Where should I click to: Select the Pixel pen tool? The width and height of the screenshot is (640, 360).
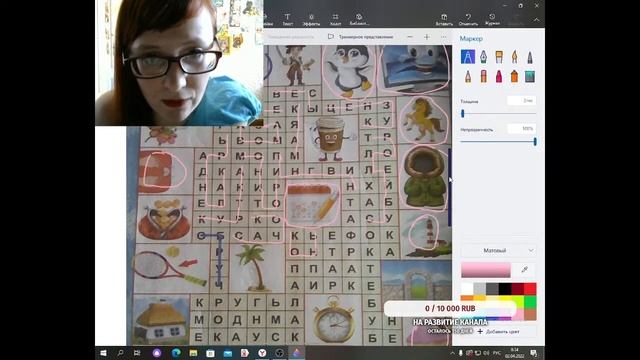coord(530,57)
